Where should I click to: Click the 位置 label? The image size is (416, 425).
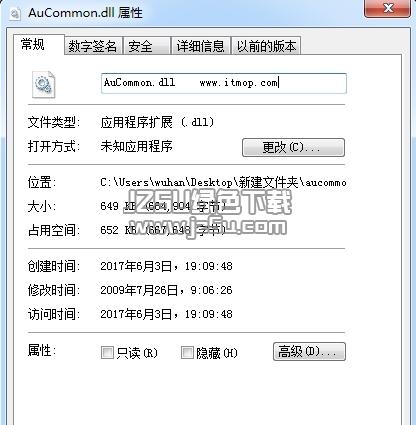pos(42,182)
